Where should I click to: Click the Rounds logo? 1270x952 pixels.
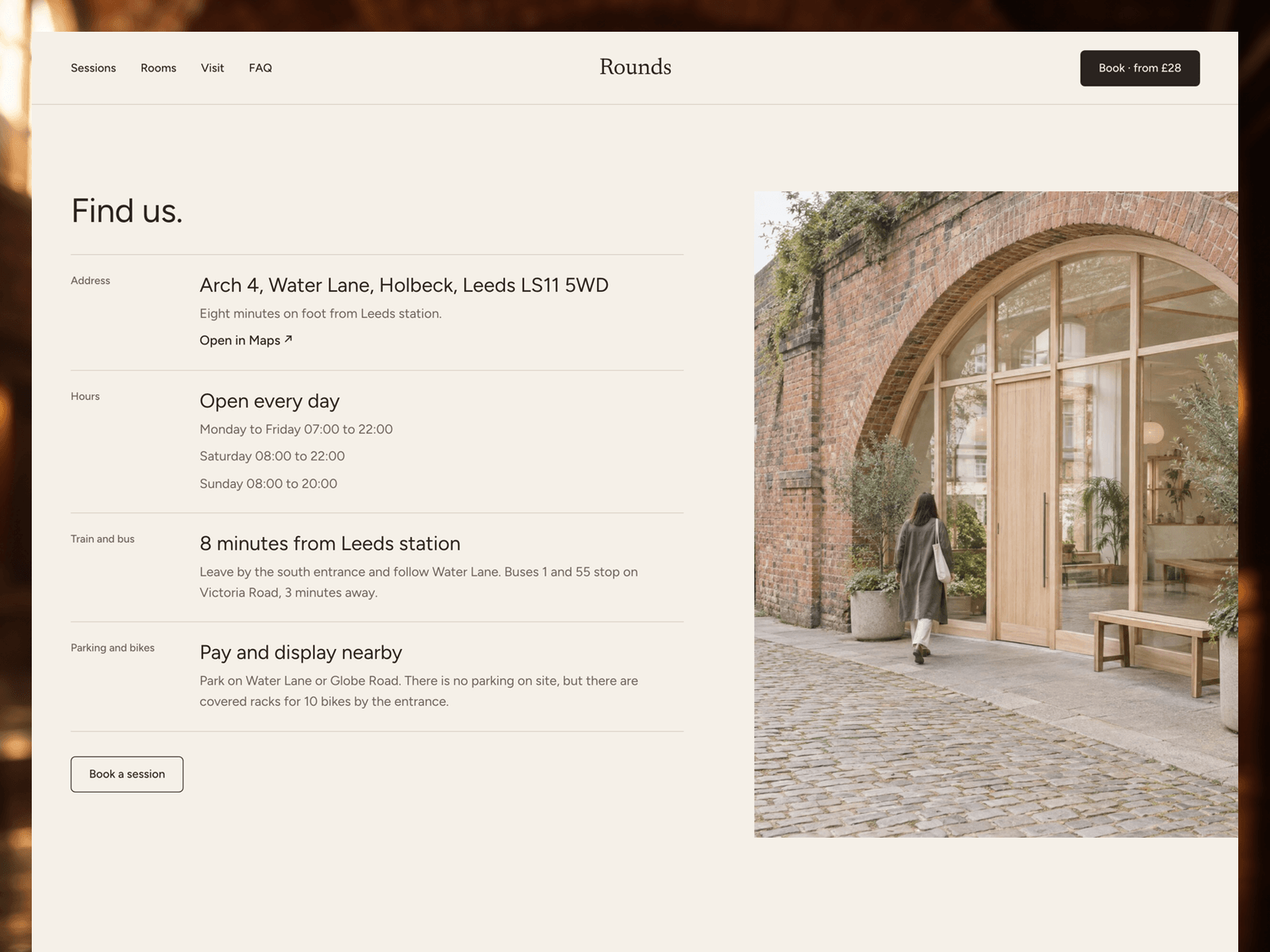click(x=635, y=67)
